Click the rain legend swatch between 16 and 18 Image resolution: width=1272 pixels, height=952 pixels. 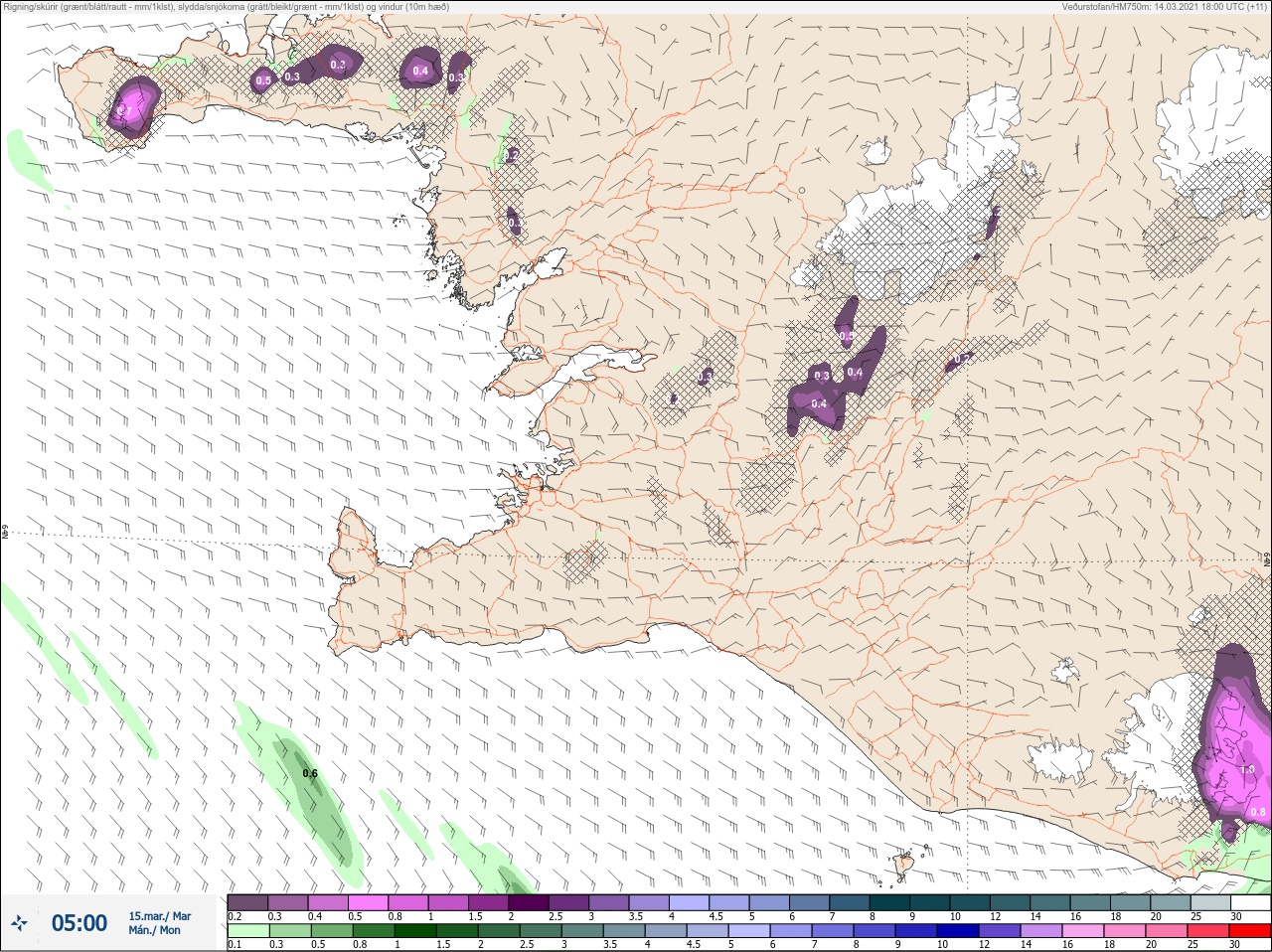1083,931
